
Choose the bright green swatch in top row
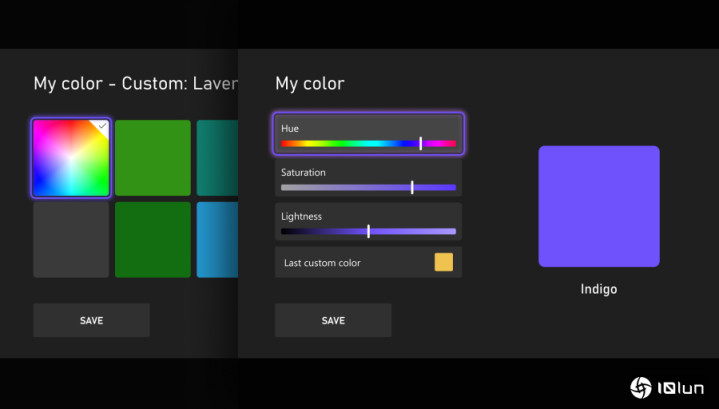click(x=152, y=158)
